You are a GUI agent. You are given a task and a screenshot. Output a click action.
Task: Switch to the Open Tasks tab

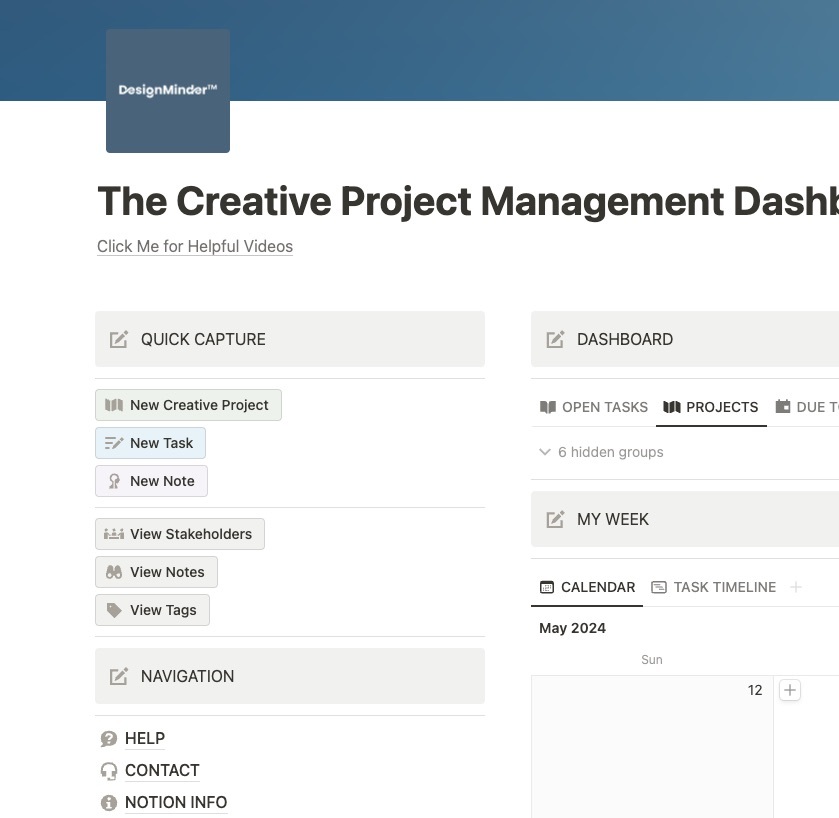point(594,407)
